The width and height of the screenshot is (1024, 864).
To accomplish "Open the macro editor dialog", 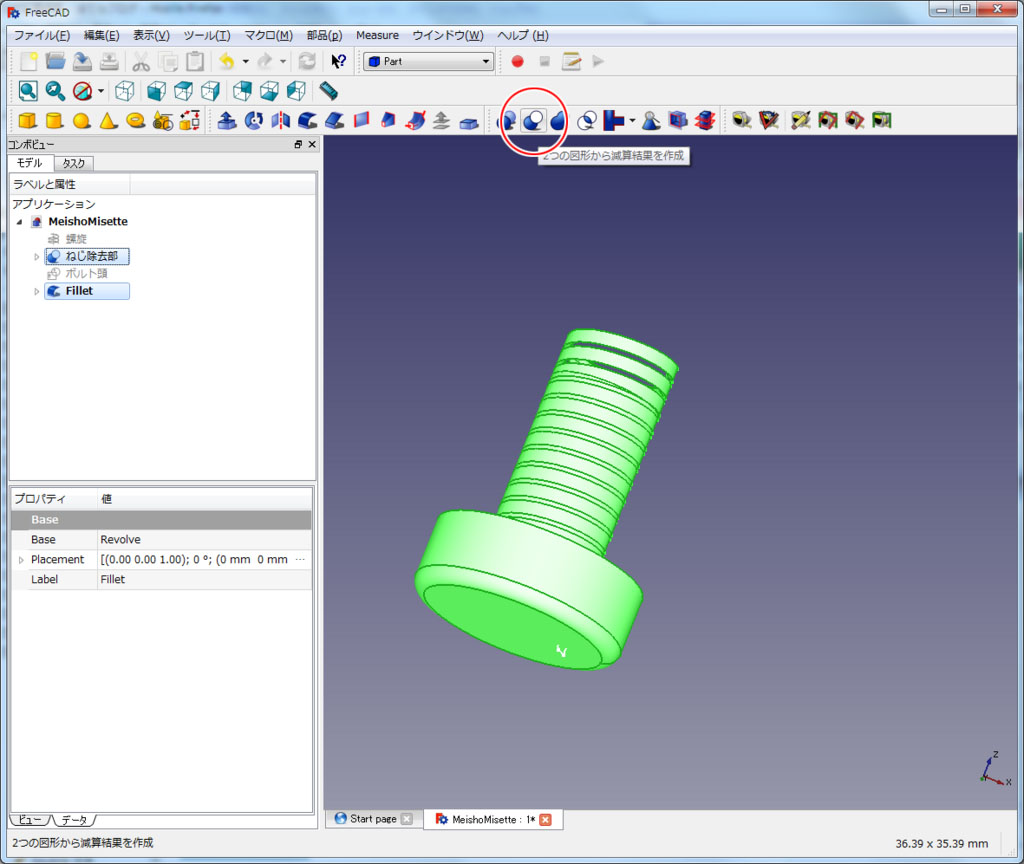I will [x=571, y=61].
